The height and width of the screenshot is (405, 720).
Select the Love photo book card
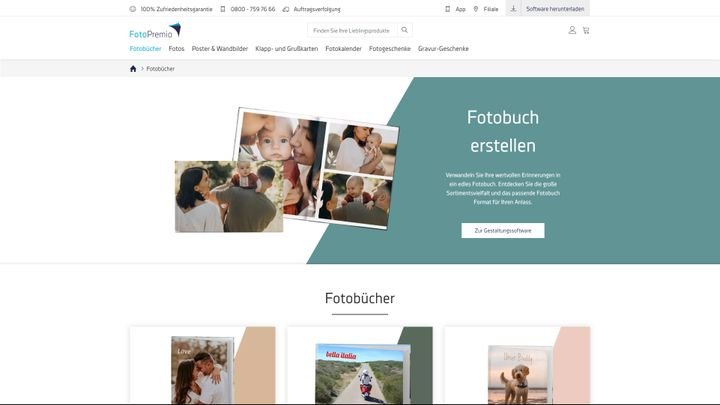[x=202, y=366]
